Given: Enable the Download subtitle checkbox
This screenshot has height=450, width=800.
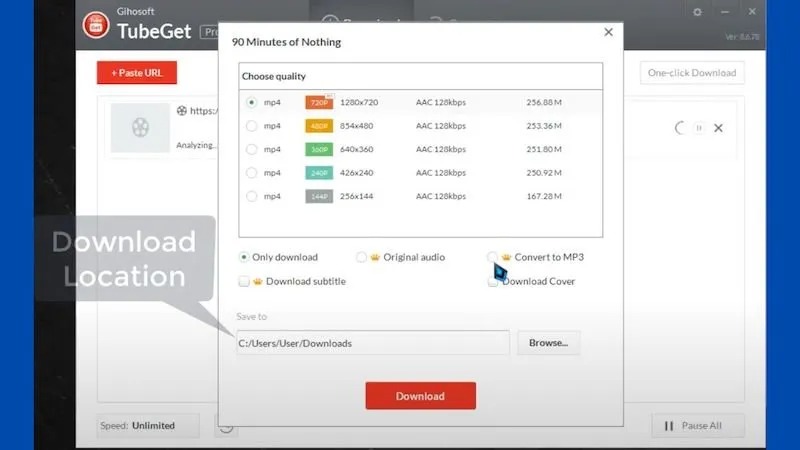Looking at the screenshot, I should [x=244, y=281].
